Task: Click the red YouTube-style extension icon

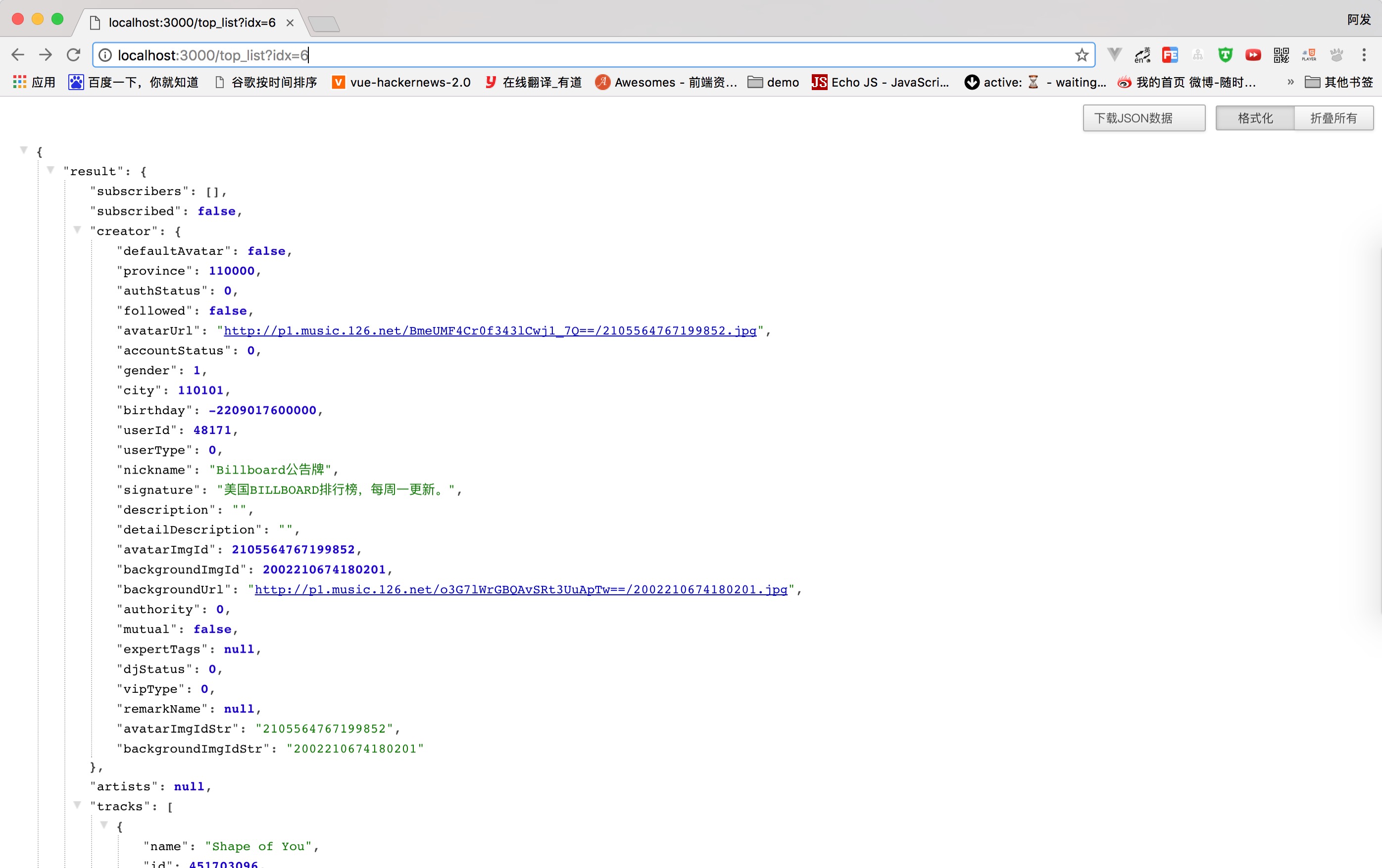Action: coord(1253,55)
